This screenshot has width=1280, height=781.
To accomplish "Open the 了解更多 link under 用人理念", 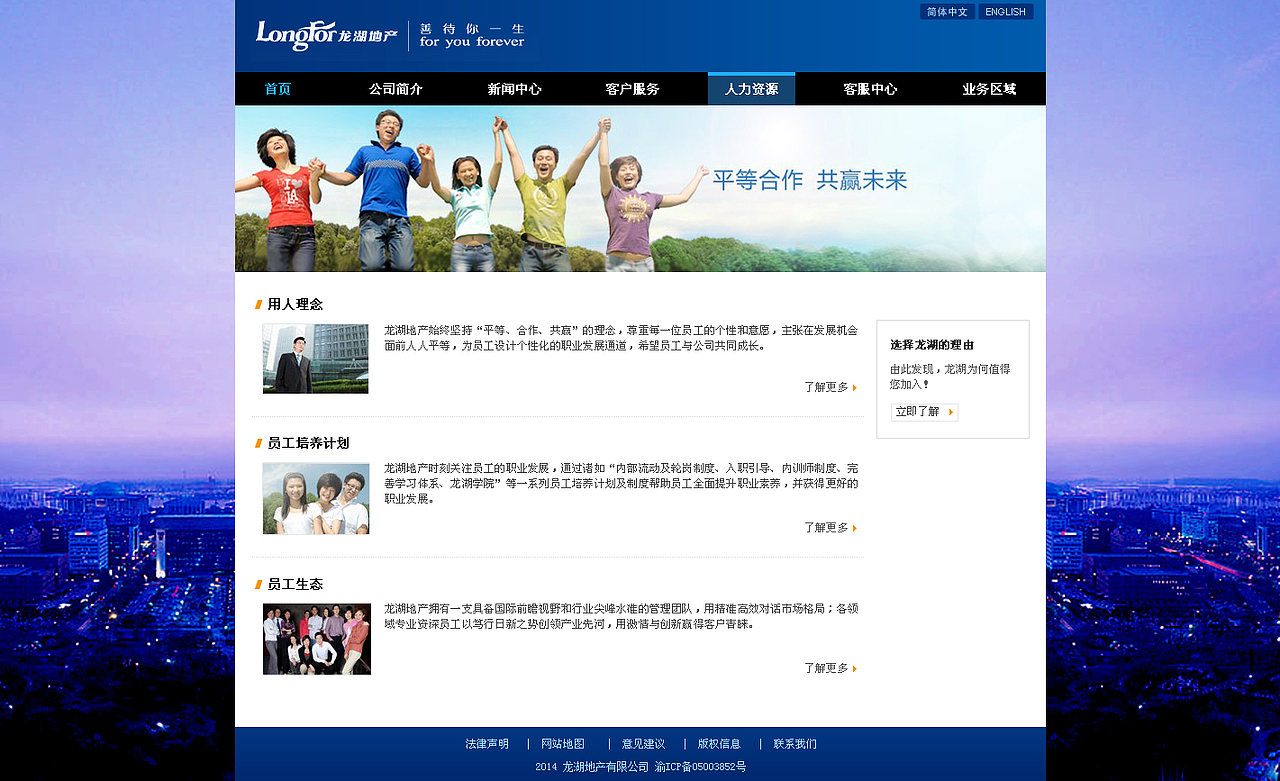I will point(825,387).
